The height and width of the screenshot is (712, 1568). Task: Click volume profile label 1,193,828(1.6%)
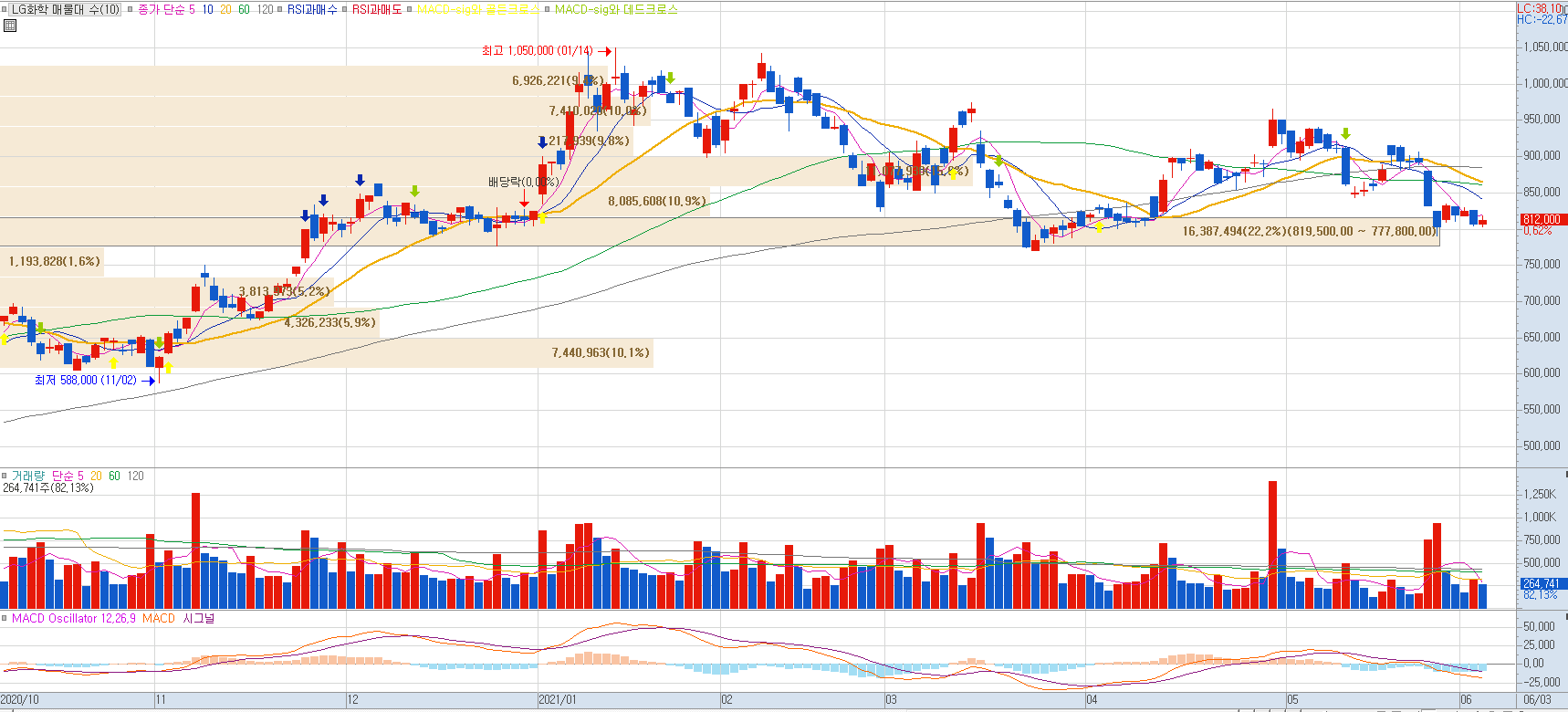click(55, 261)
